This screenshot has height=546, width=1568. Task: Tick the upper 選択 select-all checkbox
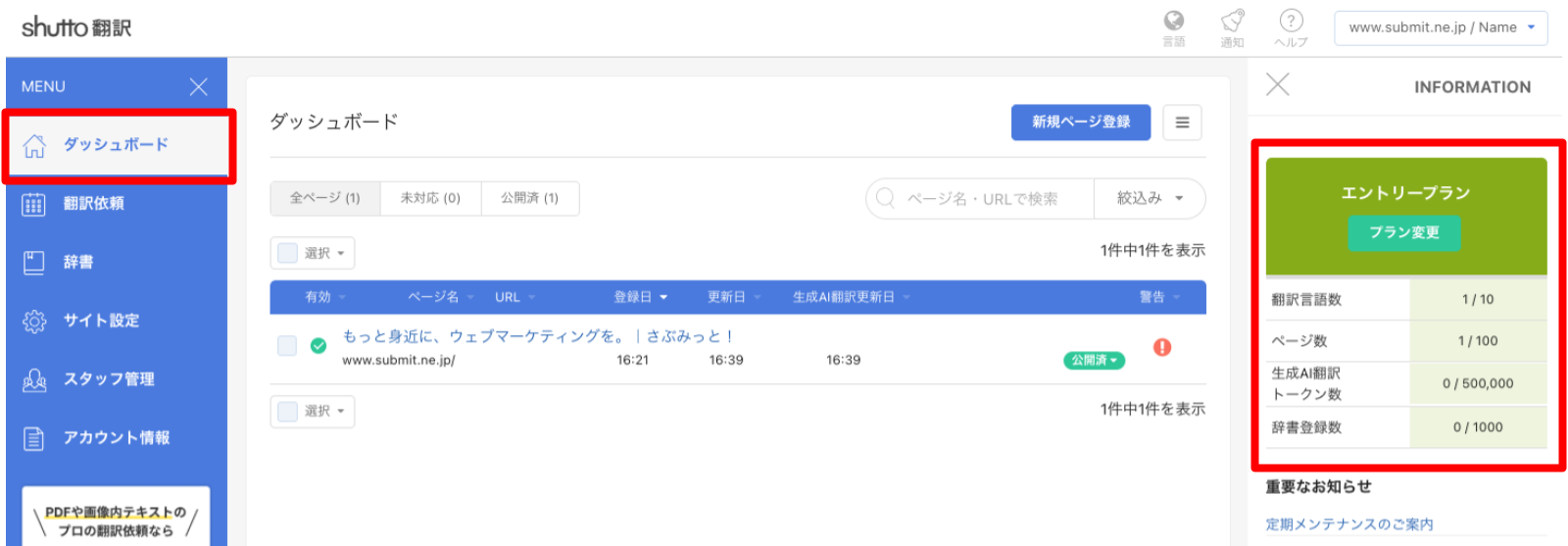click(x=287, y=253)
